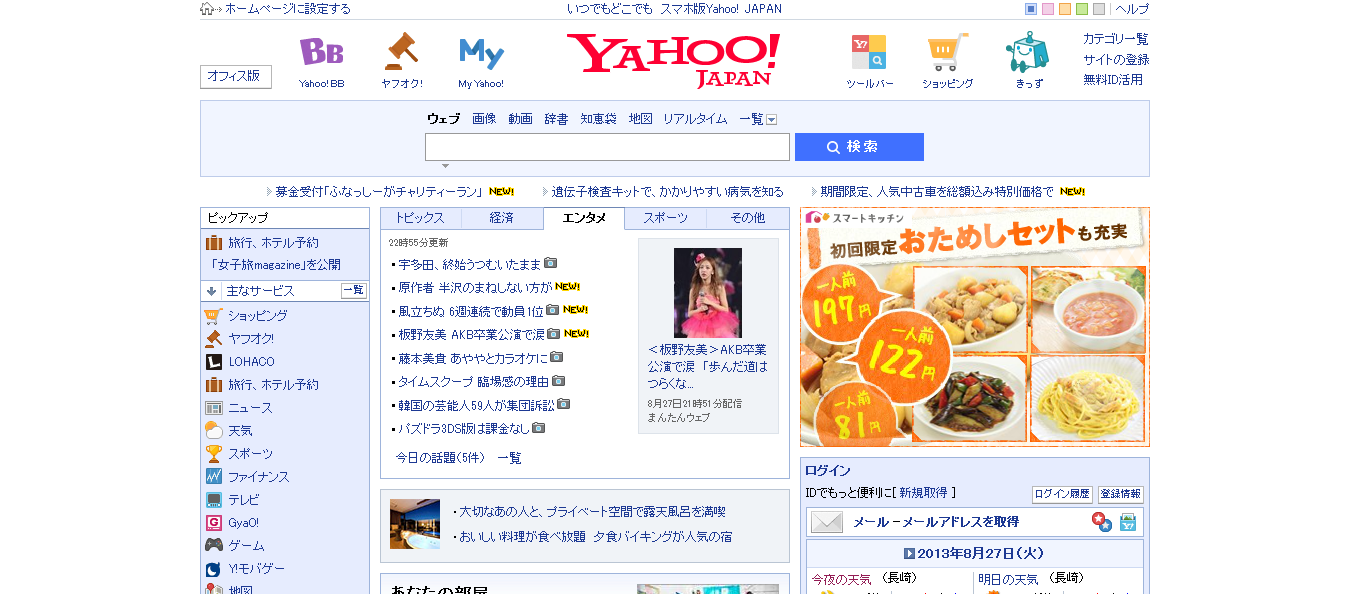This screenshot has width=1349, height=594.
Task: Click the ファイナンス chart icon
Action: (213, 477)
